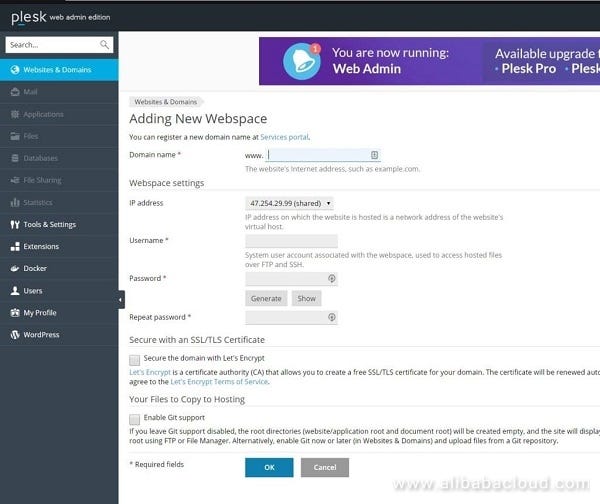
Task: Click the Adding New Webspace heading
Action: 198,119
